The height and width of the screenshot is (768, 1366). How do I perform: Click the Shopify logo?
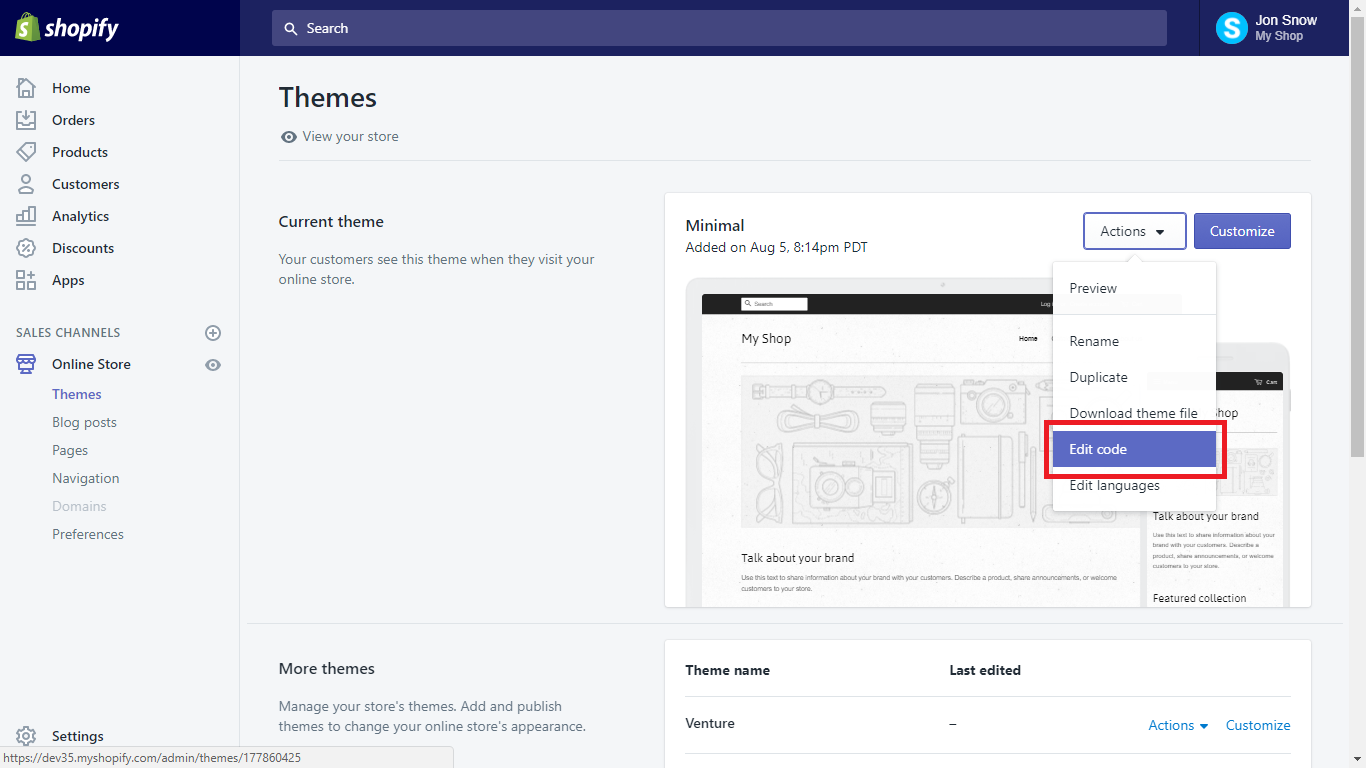pyautogui.click(x=67, y=28)
